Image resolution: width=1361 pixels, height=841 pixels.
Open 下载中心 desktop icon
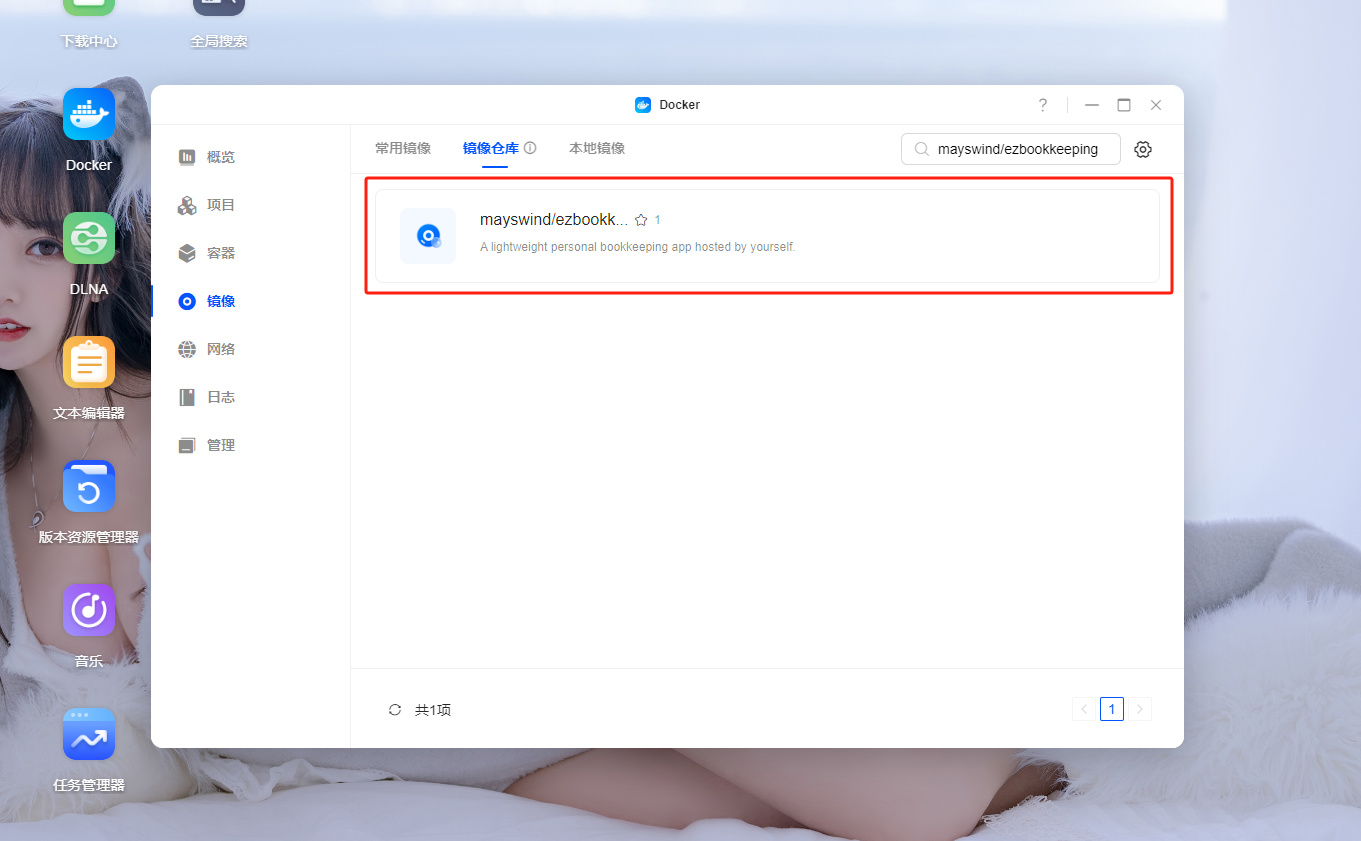(x=89, y=8)
